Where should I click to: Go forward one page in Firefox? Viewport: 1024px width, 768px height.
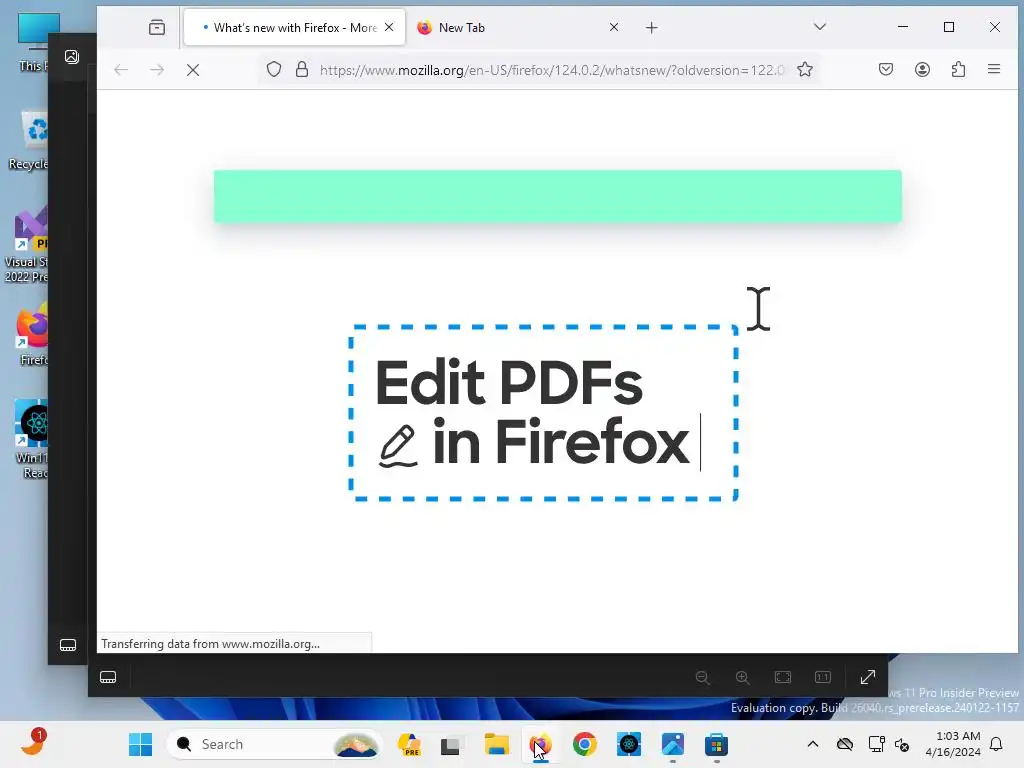point(157,70)
